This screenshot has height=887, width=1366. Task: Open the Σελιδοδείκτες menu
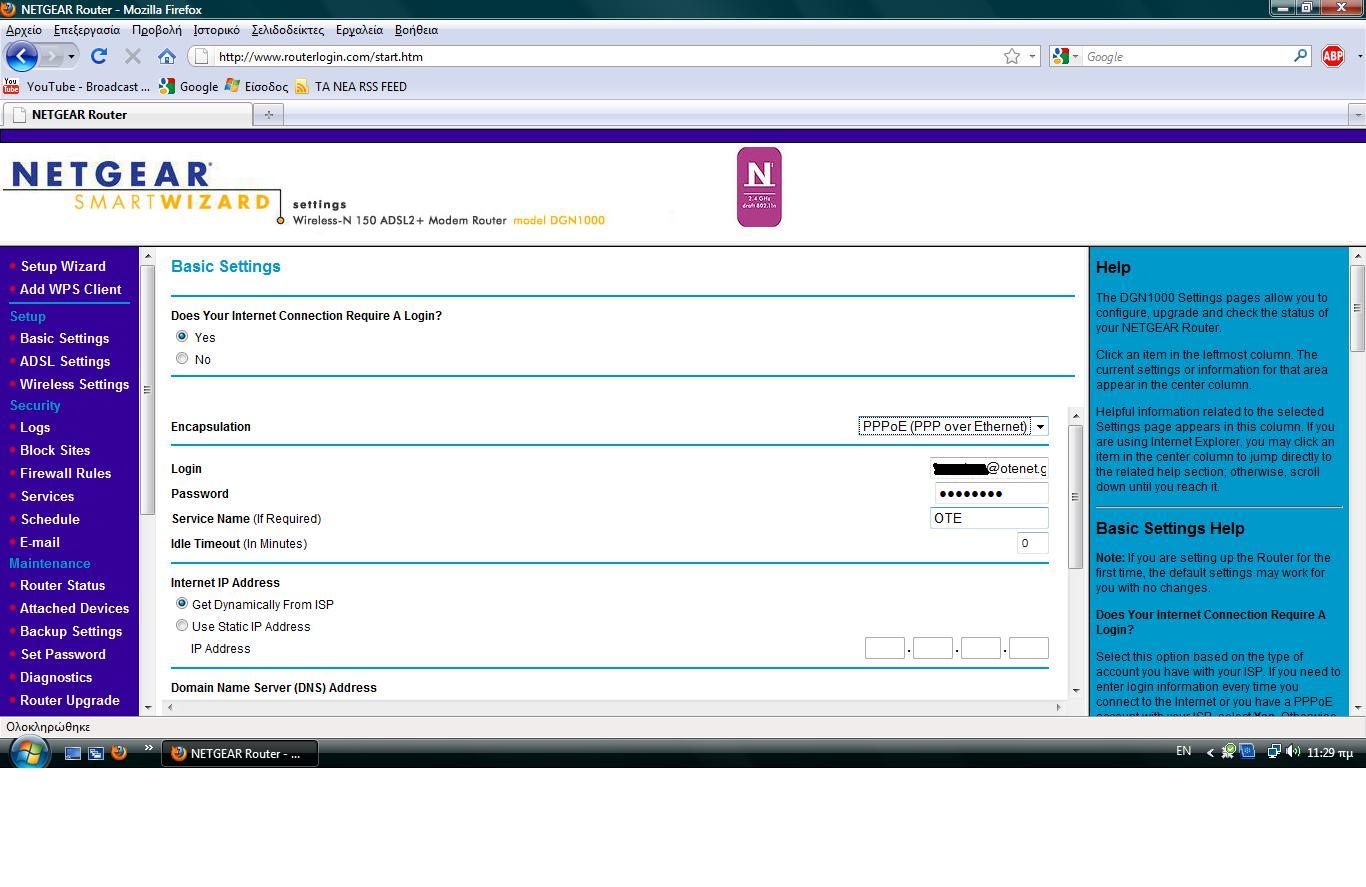tap(288, 30)
